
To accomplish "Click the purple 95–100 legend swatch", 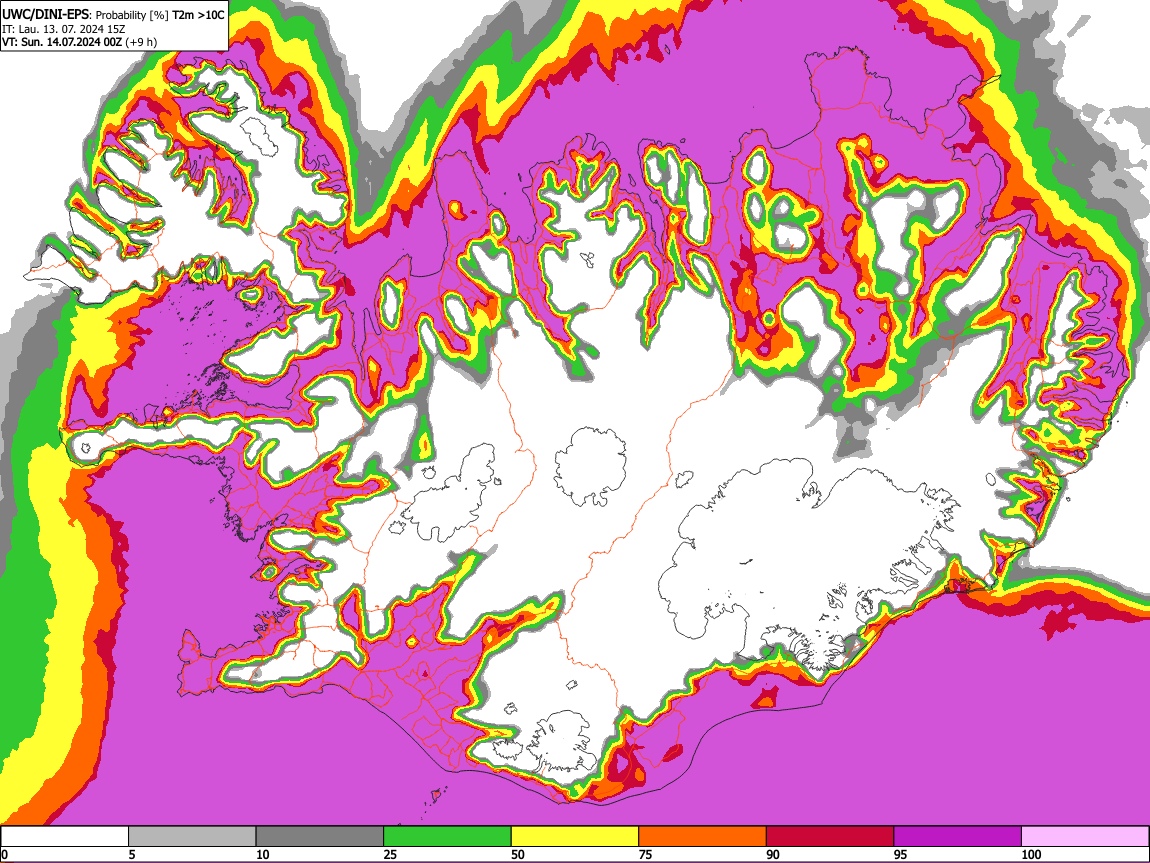I will point(958,836).
